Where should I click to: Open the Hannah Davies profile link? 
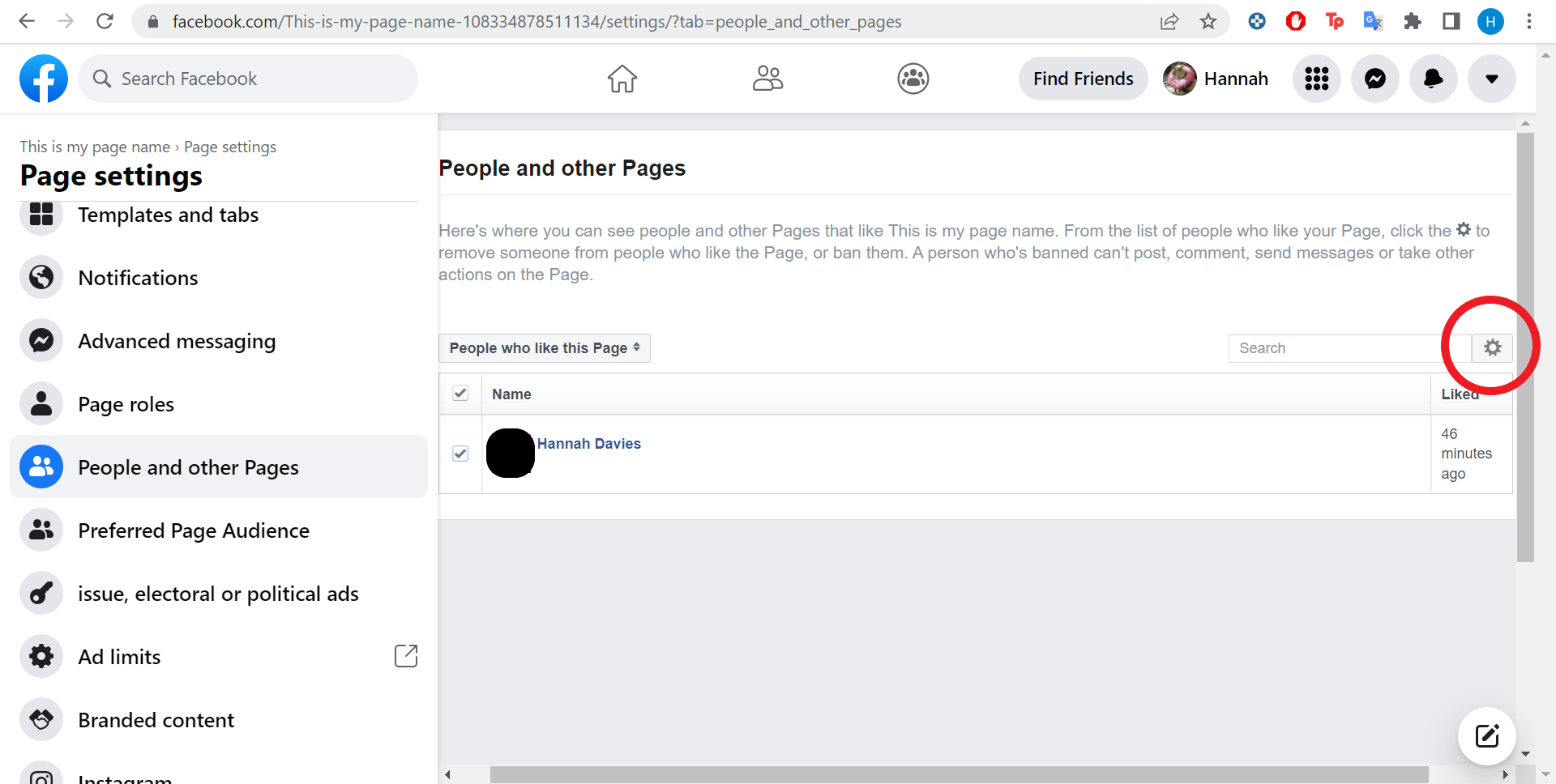589,444
